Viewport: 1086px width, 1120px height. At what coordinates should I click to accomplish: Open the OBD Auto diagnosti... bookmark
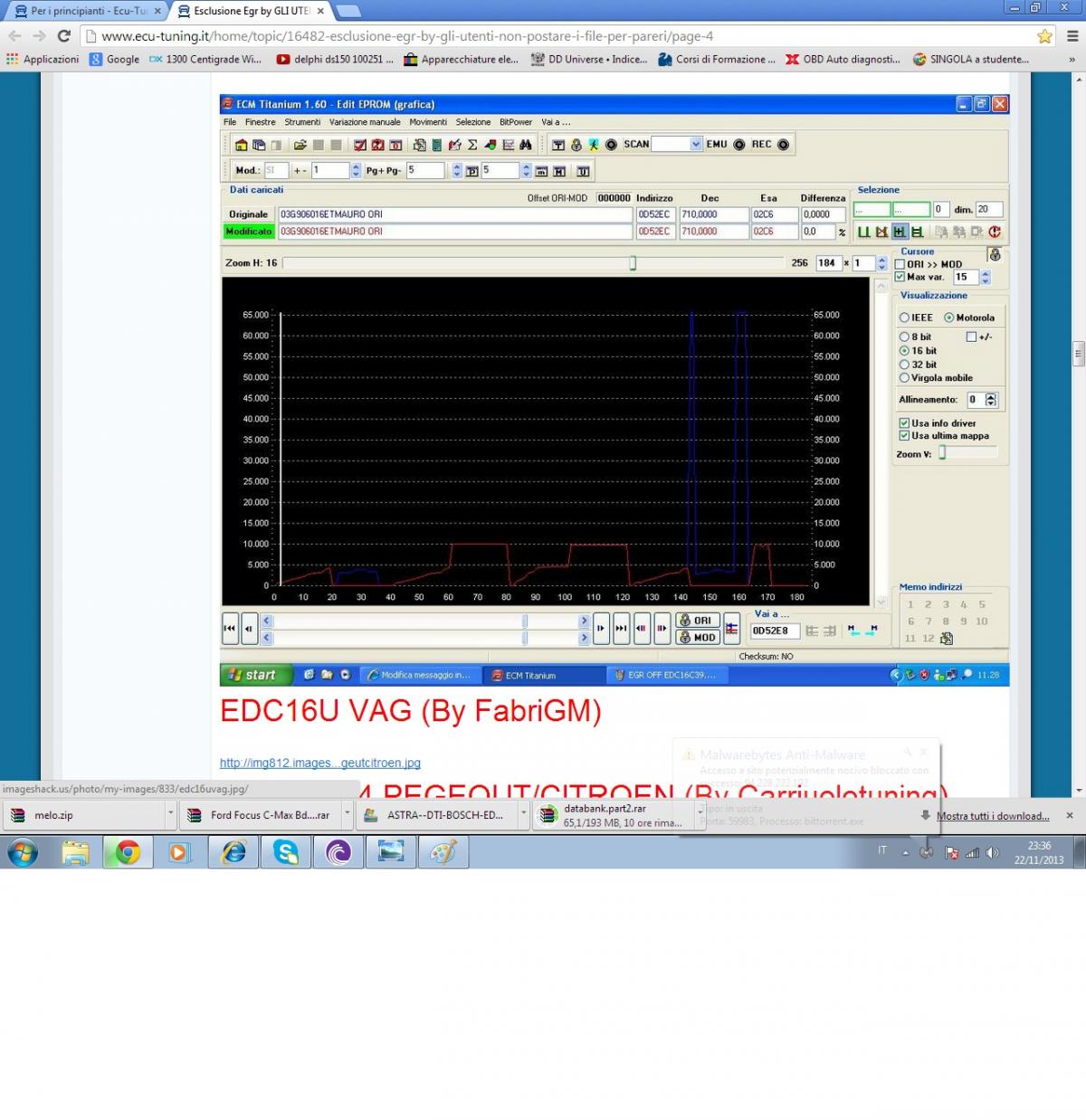[x=843, y=60]
